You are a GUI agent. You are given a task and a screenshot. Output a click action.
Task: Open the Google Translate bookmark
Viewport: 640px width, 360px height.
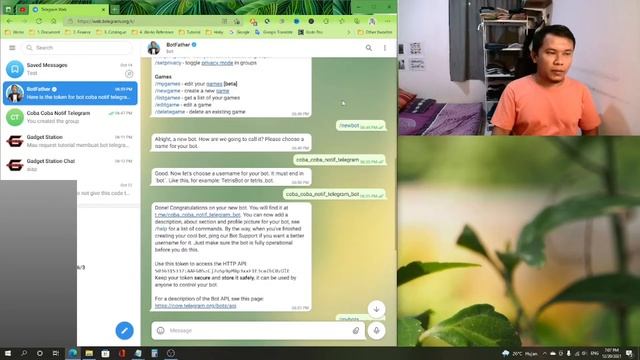tap(274, 32)
